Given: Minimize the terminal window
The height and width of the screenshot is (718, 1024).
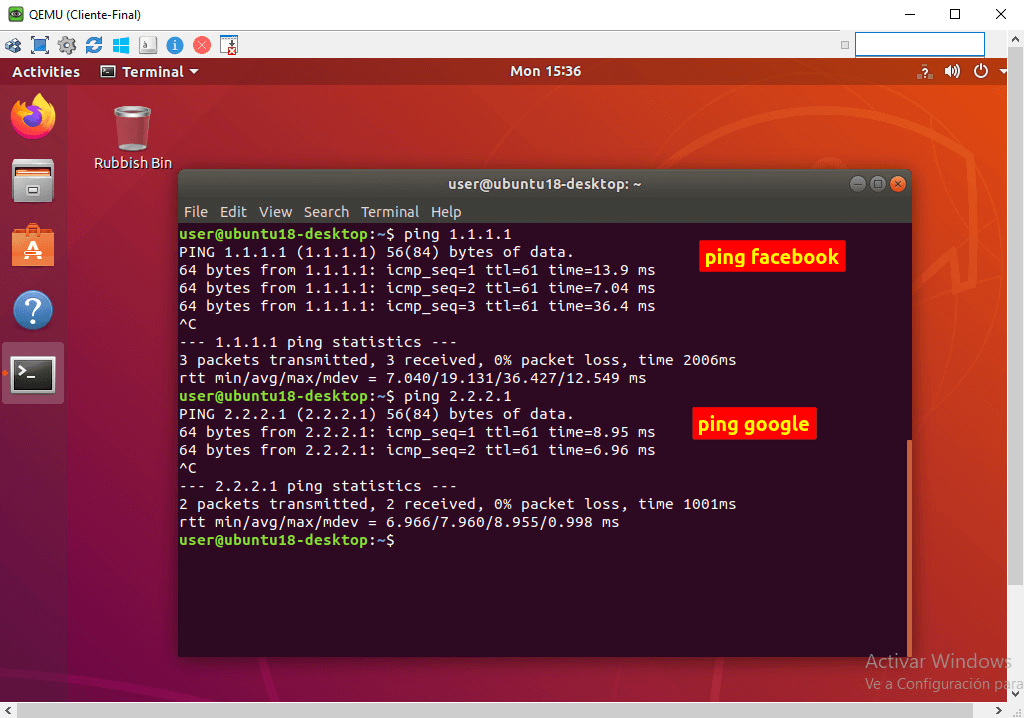Looking at the screenshot, I should pyautogui.click(x=857, y=184).
